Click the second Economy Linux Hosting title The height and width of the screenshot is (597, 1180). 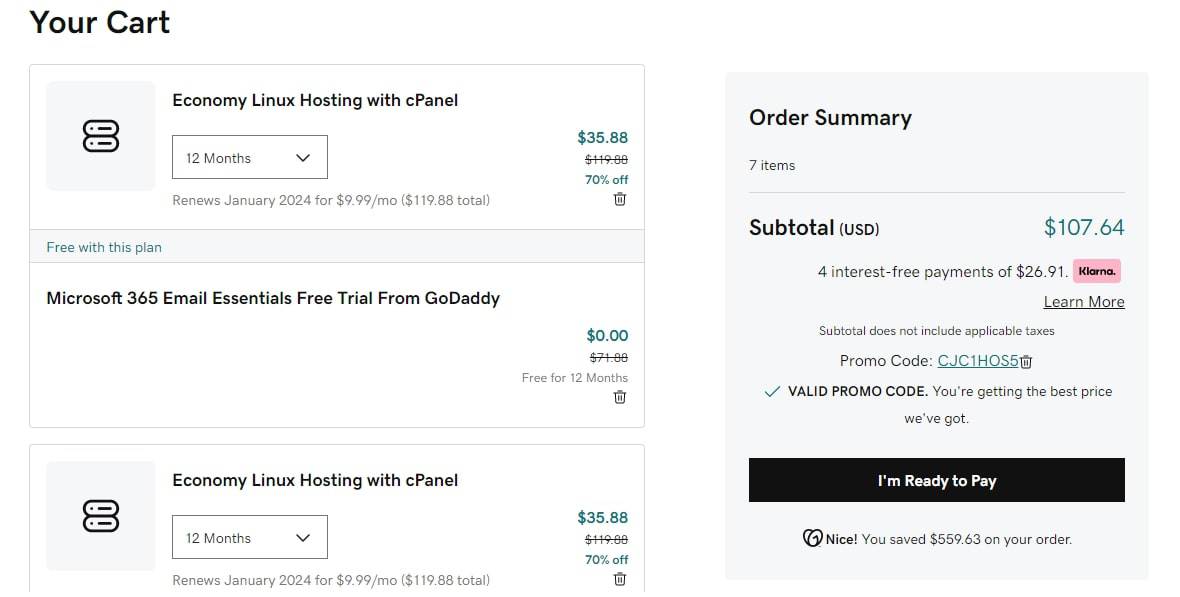315,480
